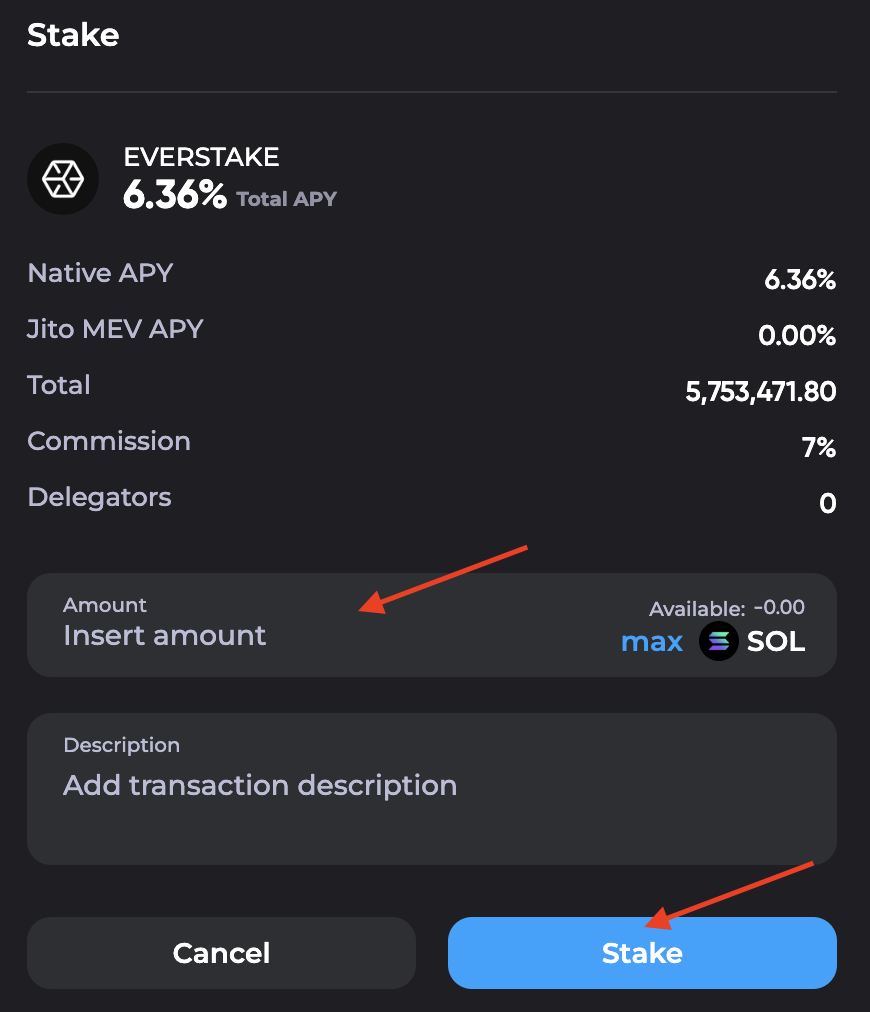Click the Native APY row label
The width and height of the screenshot is (870, 1012).
point(100,273)
